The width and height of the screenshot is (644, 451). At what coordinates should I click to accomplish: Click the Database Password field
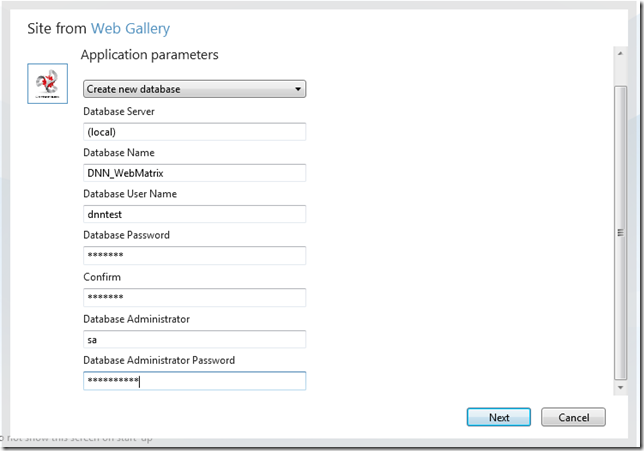coord(194,255)
